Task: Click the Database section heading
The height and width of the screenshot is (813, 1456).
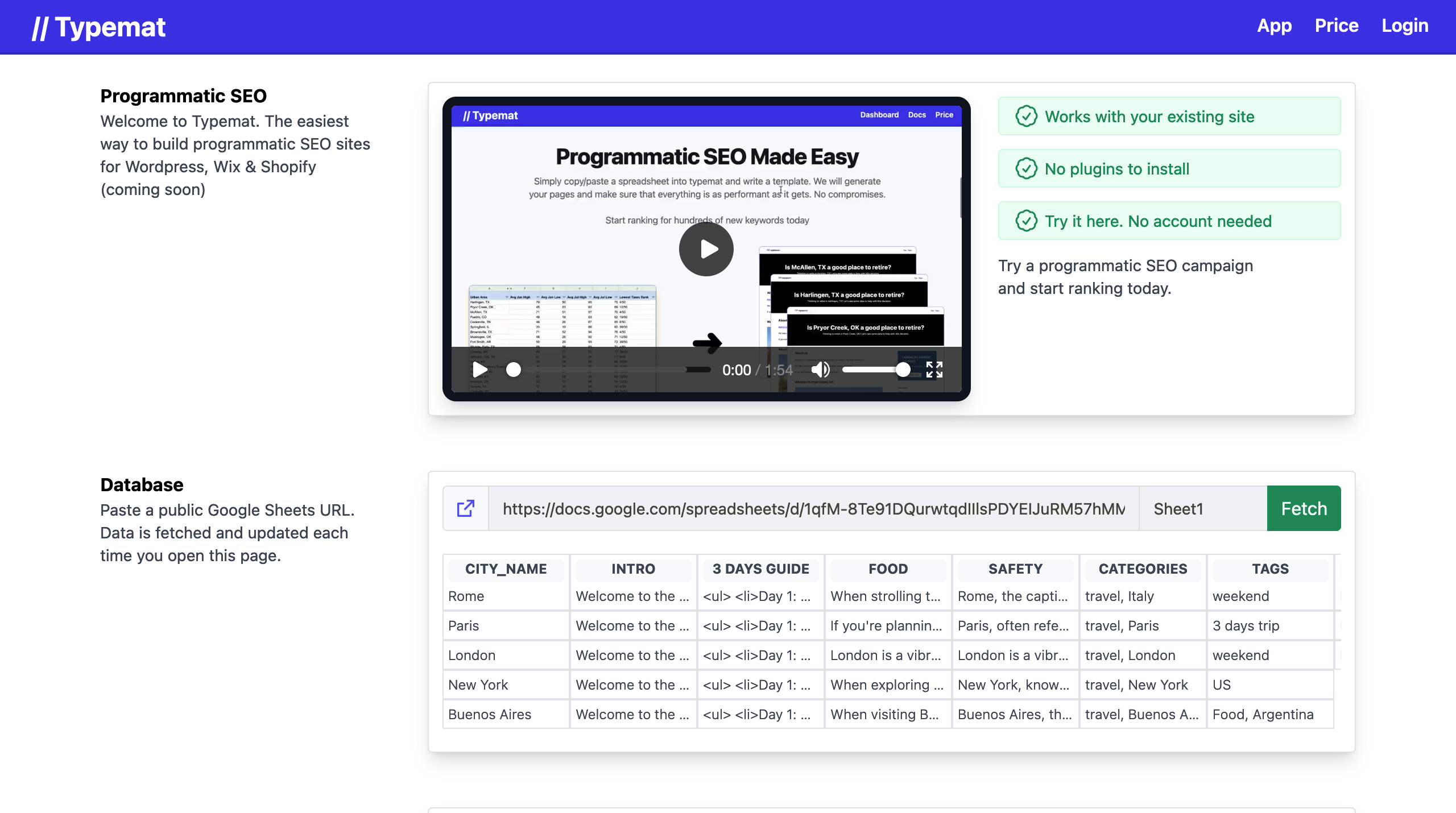Action: pyautogui.click(x=142, y=485)
